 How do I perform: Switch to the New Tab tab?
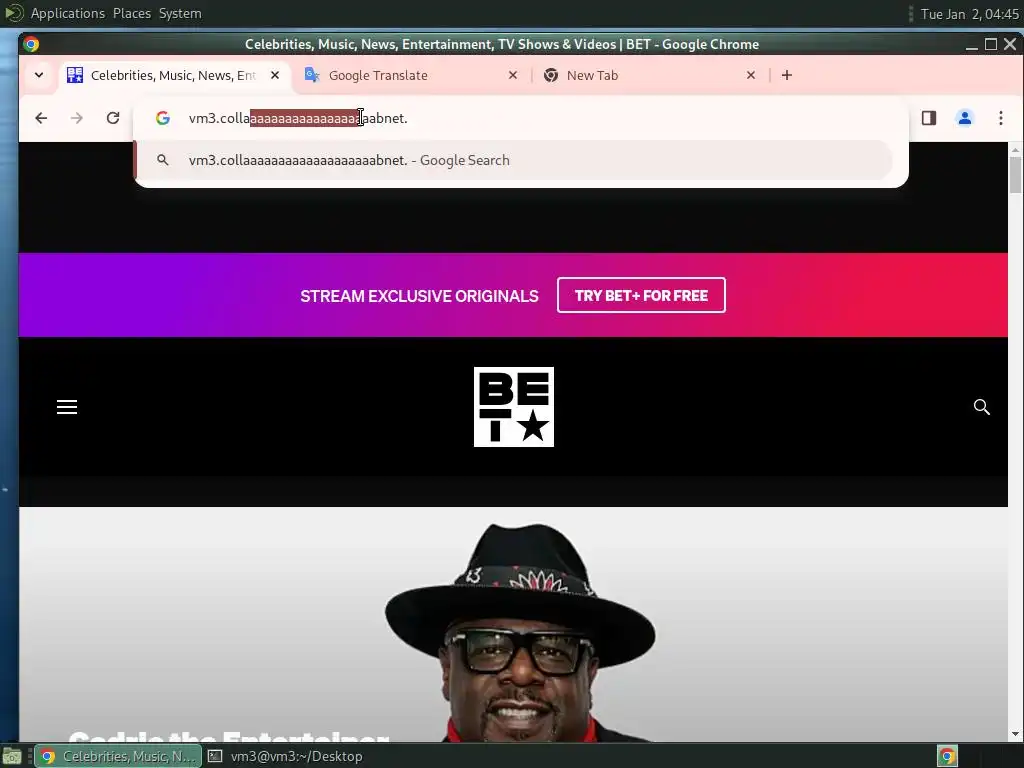tap(648, 75)
